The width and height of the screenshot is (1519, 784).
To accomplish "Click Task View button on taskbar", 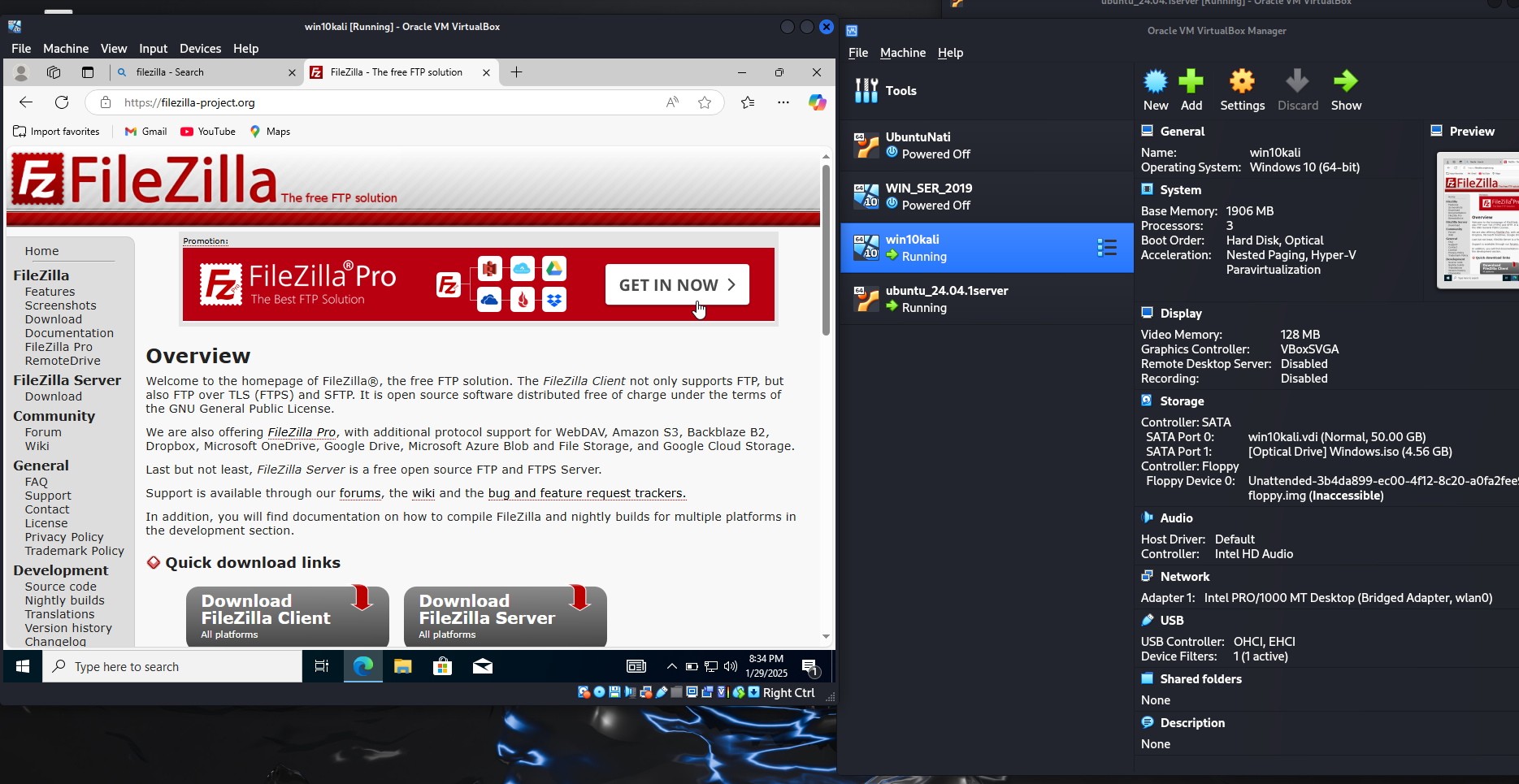I will [322, 666].
